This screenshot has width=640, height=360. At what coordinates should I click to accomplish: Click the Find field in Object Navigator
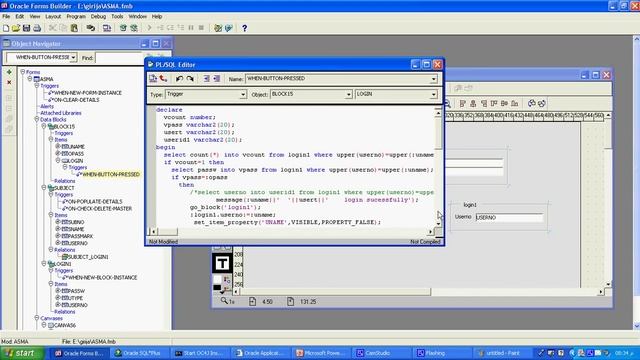coord(119,58)
